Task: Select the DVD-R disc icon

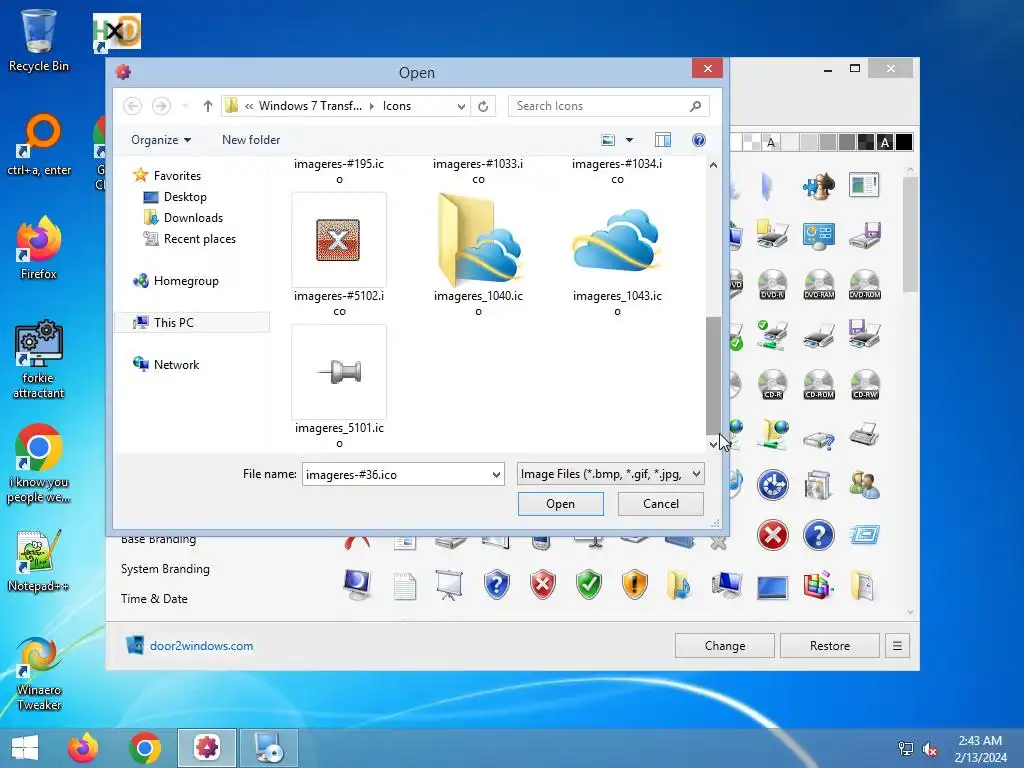Action: (773, 285)
